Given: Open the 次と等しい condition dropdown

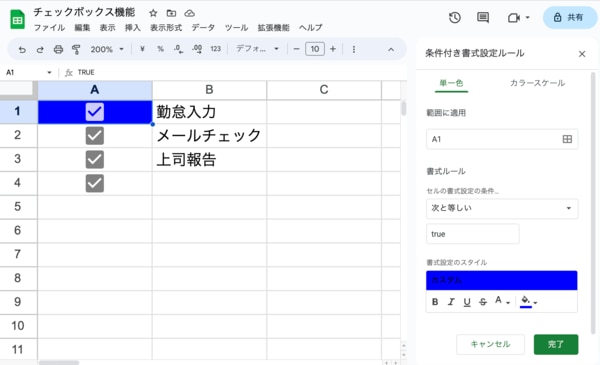Looking at the screenshot, I should tap(502, 208).
